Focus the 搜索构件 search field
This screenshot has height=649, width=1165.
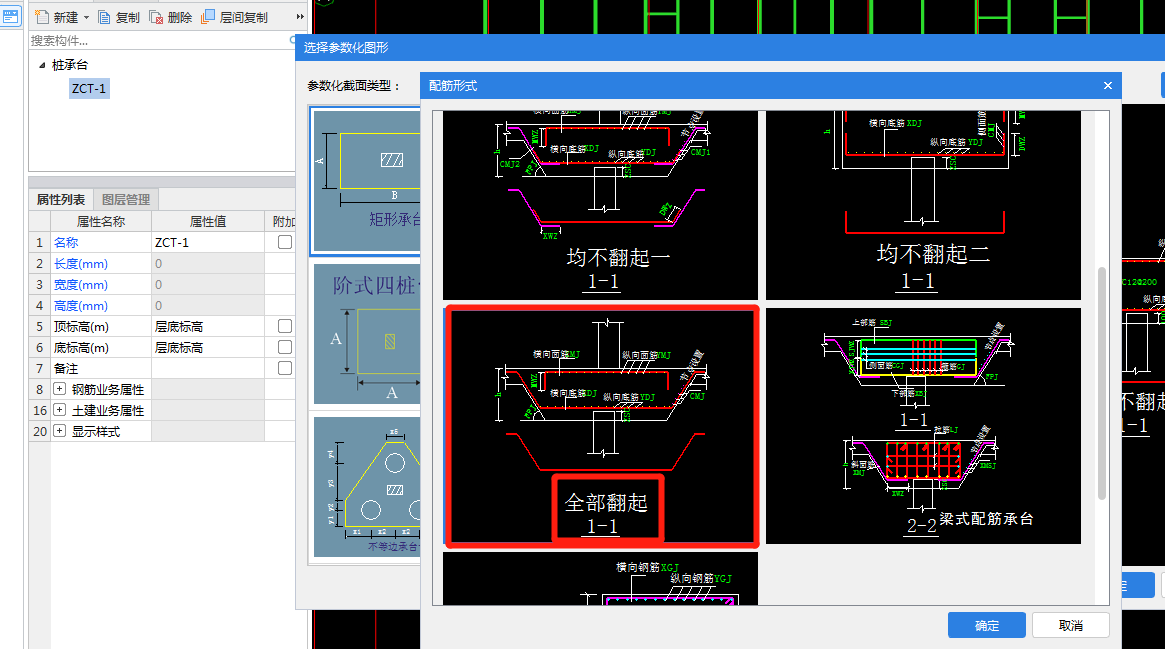(160, 40)
